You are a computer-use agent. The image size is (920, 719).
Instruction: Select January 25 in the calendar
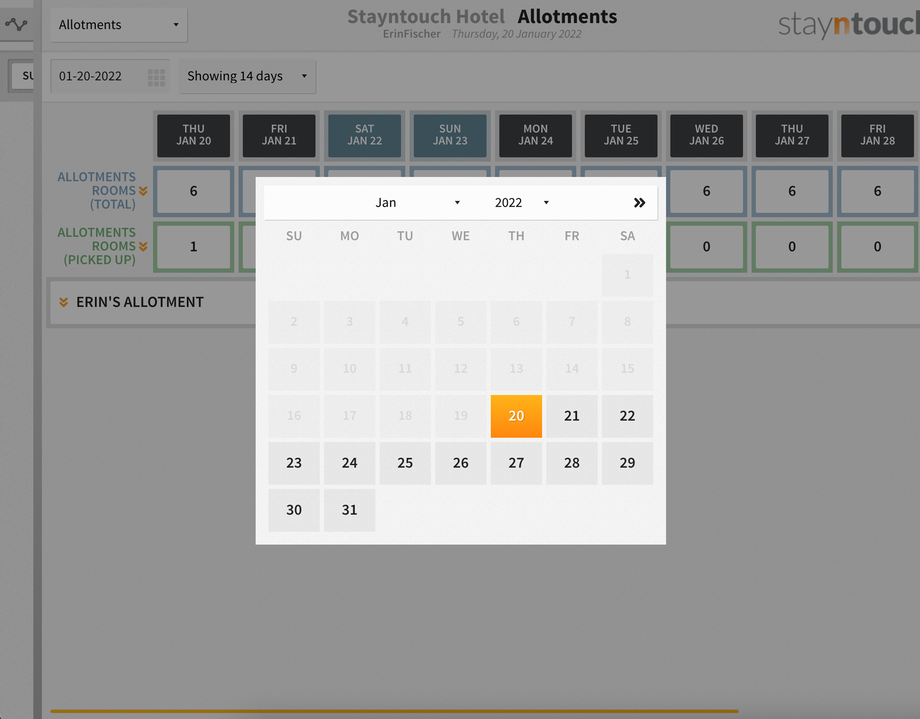click(405, 463)
